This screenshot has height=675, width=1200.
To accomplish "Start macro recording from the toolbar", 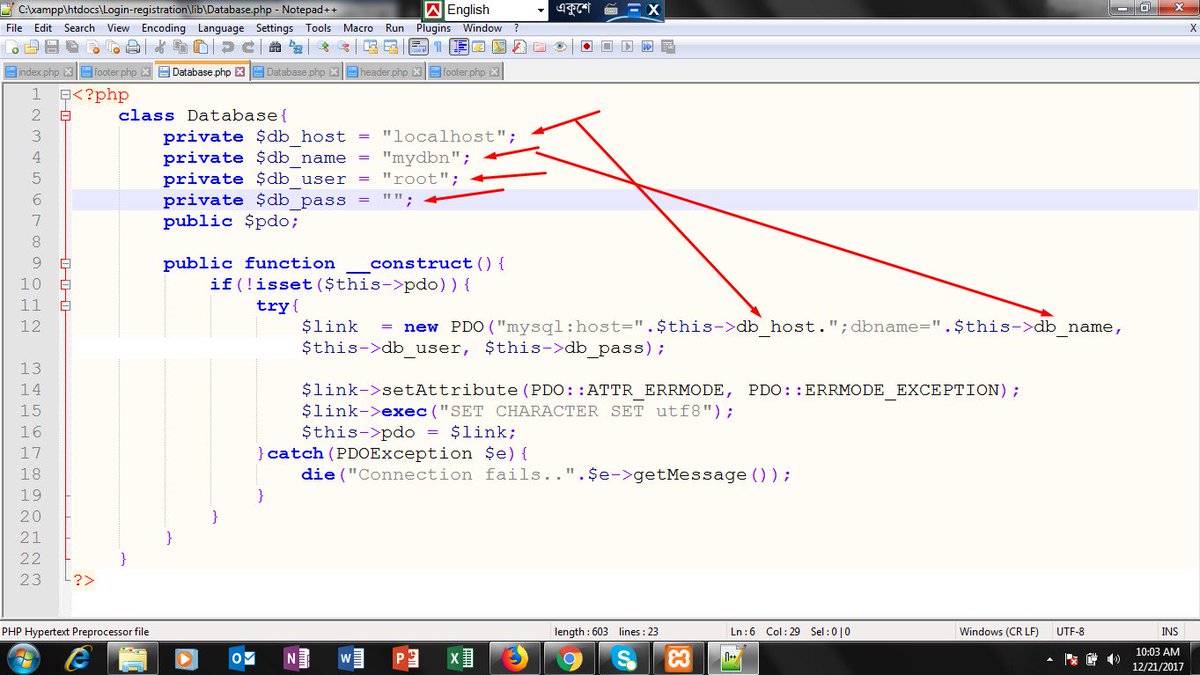I will tap(586, 46).
